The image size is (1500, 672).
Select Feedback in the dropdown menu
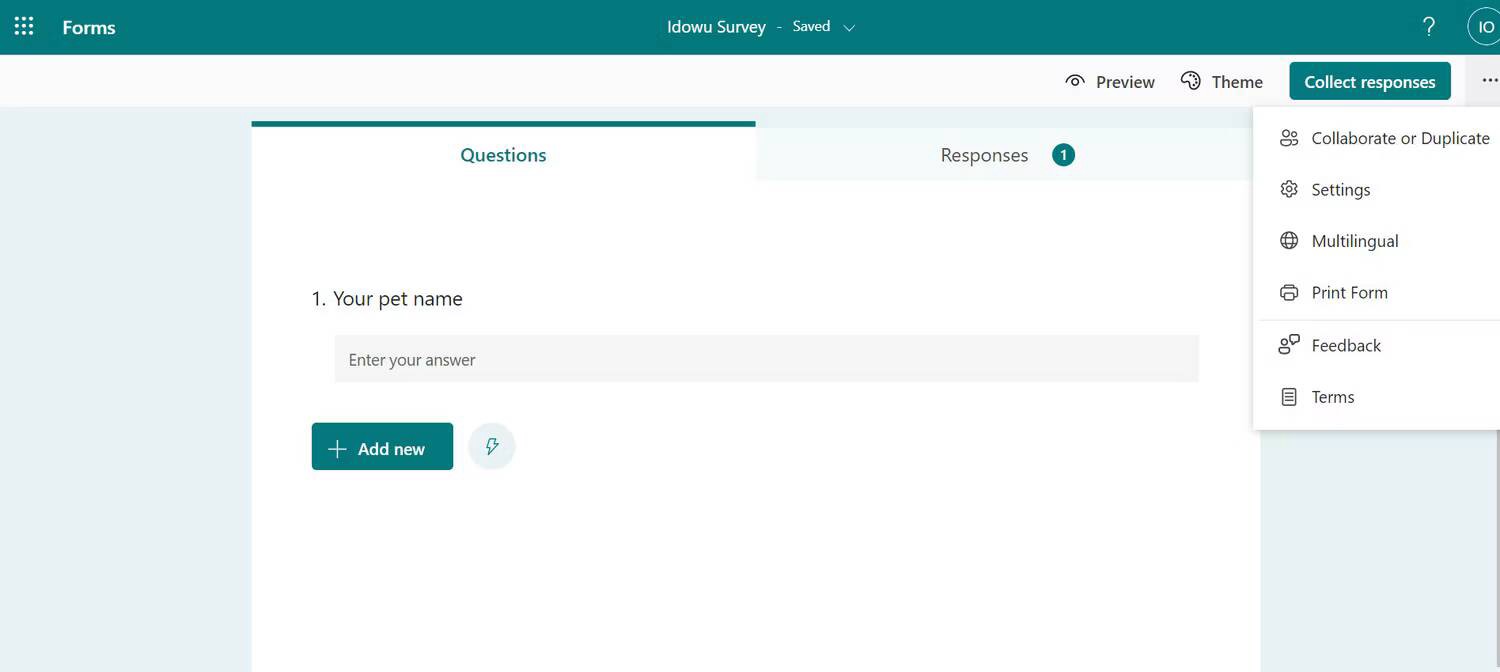pos(1345,346)
